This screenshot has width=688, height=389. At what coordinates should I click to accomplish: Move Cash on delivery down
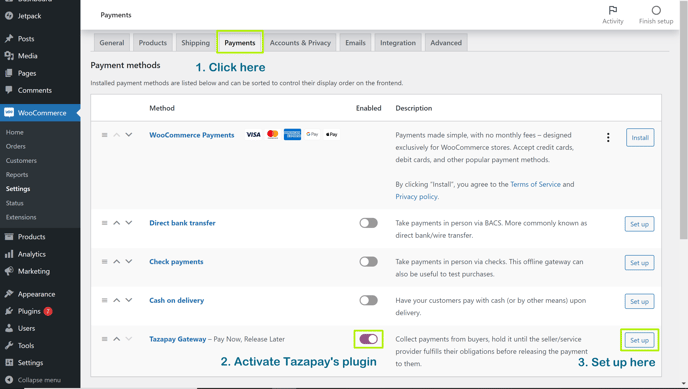click(x=129, y=300)
